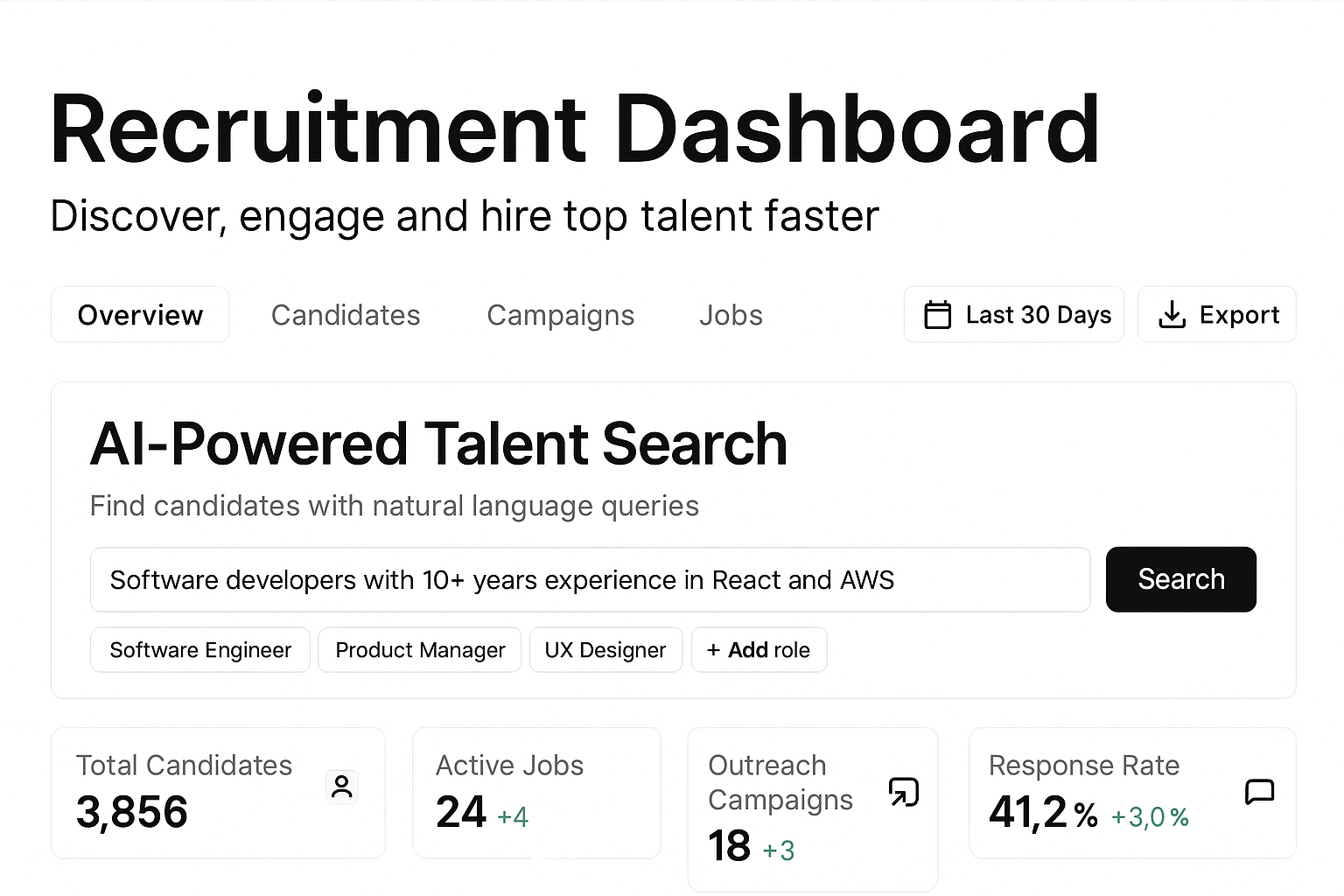Click inside the talent search query field
The height and width of the screenshot is (896, 1344).
(x=590, y=579)
